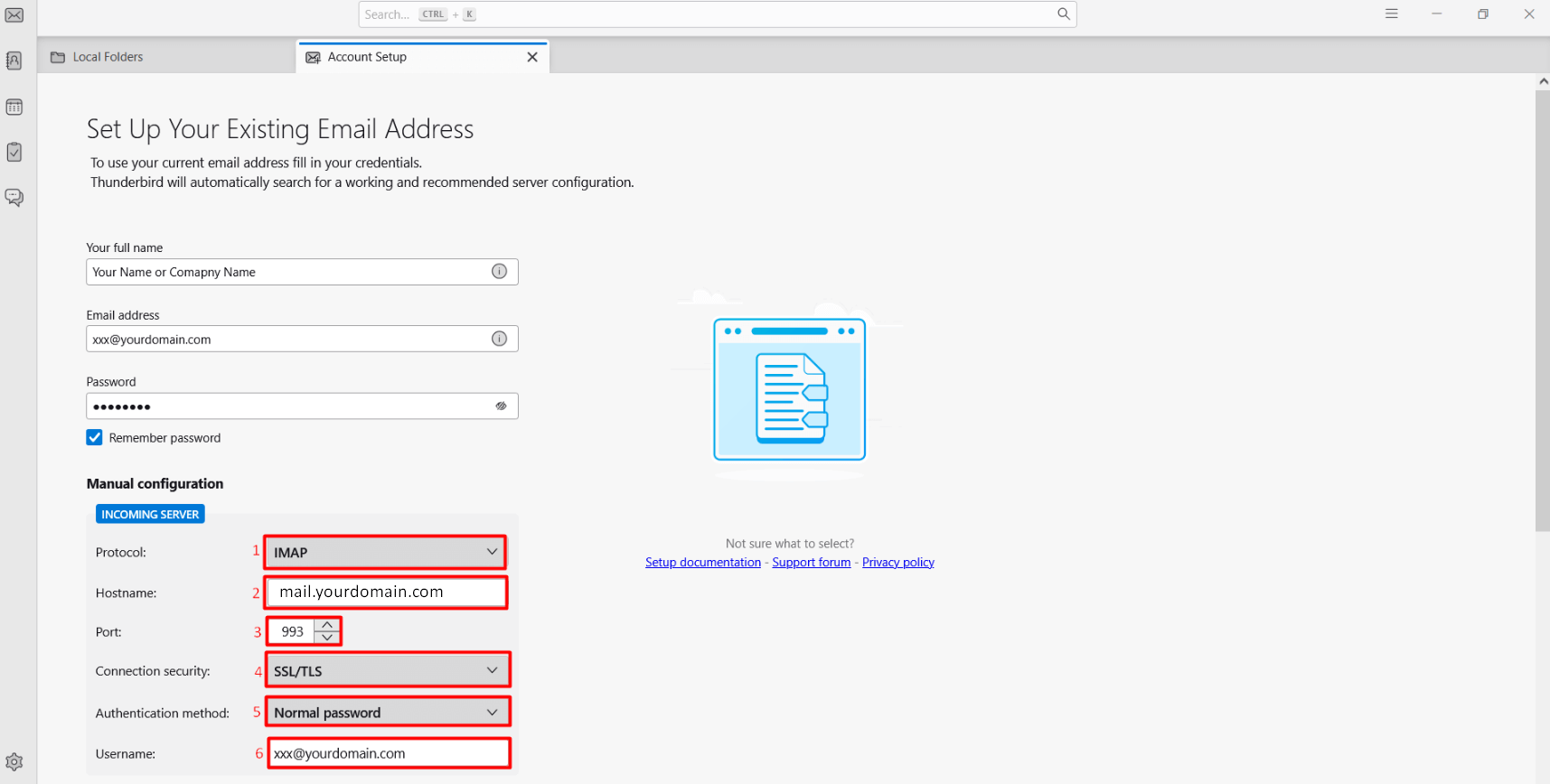
Task: Open the Connection security SSL/TLS dropdown
Action: pyautogui.click(x=387, y=670)
